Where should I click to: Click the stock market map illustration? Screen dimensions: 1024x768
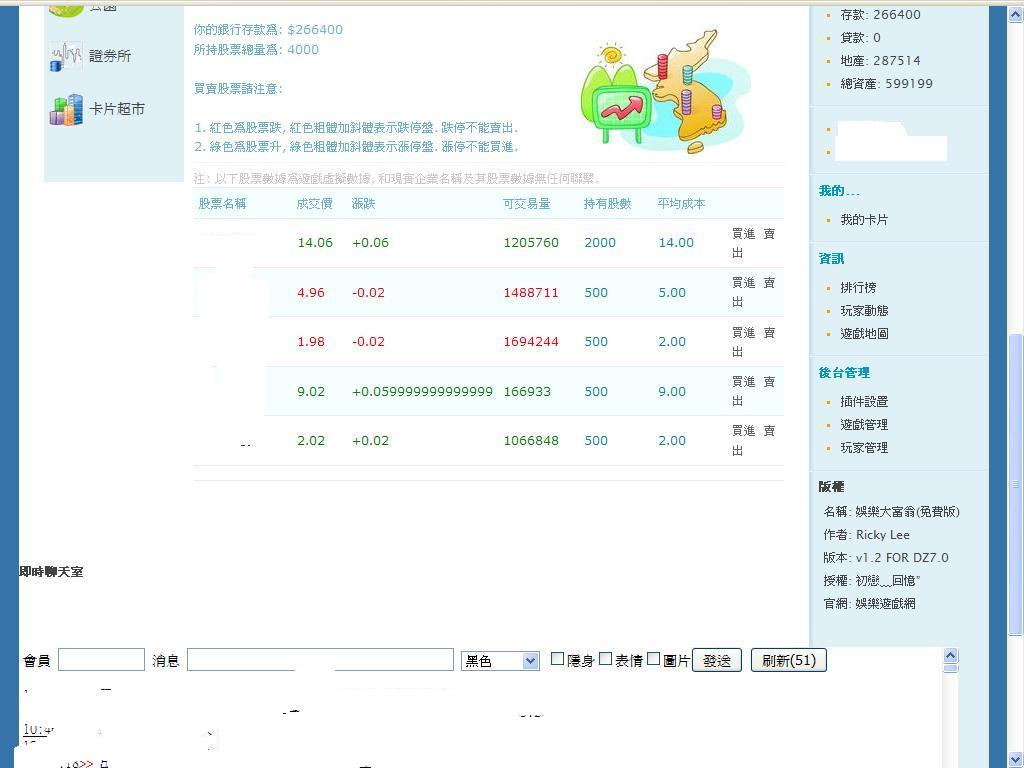(665, 90)
